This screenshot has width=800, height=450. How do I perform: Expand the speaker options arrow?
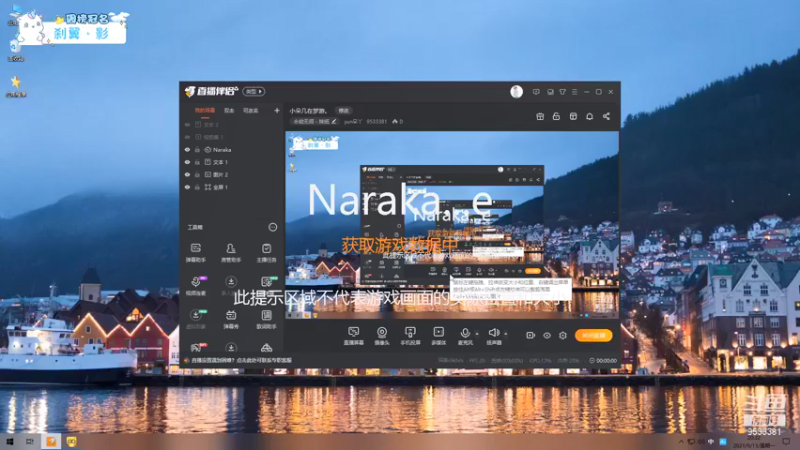pos(506,334)
